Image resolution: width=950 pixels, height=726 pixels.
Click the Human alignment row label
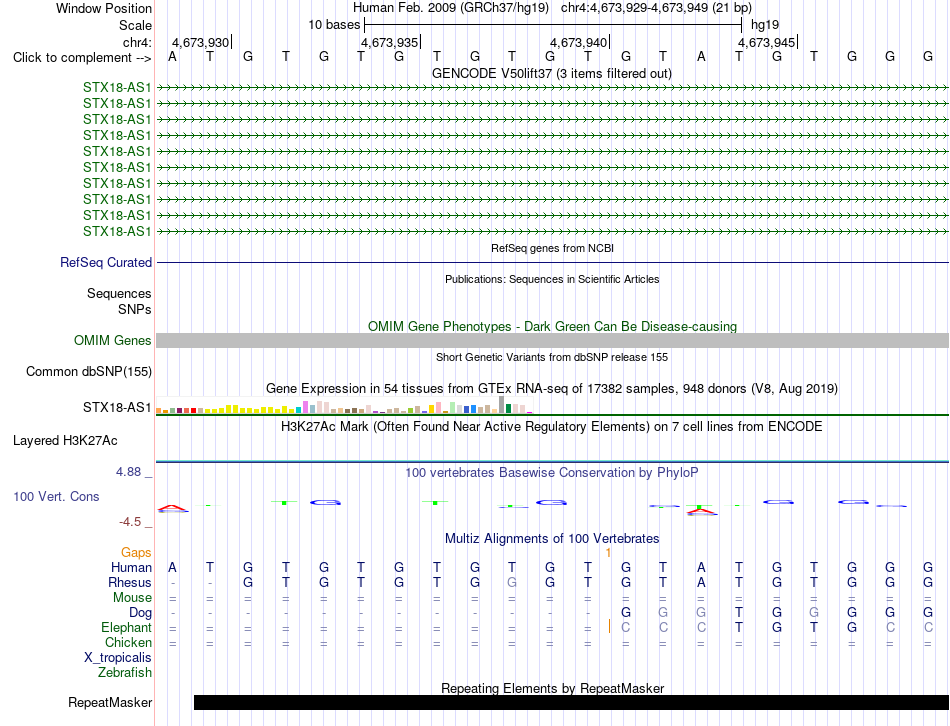pyautogui.click(x=131, y=567)
